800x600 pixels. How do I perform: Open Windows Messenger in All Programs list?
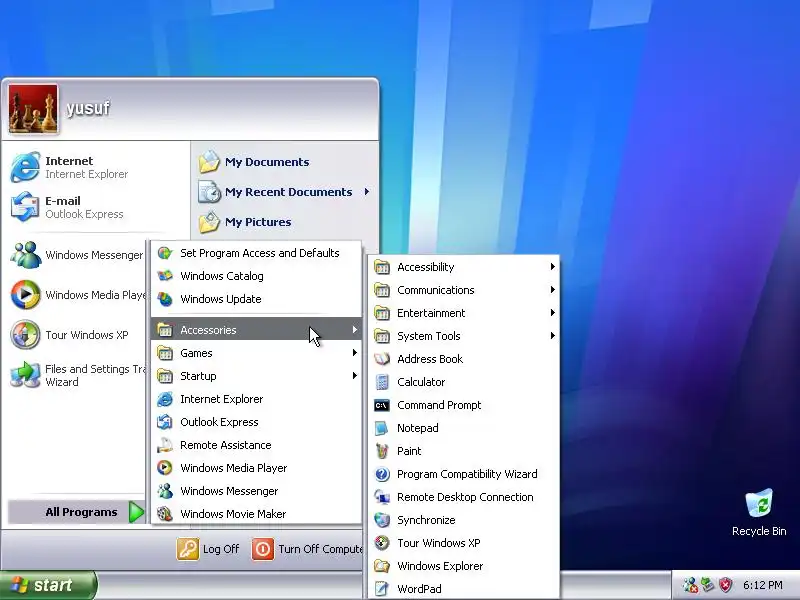[257, 491]
